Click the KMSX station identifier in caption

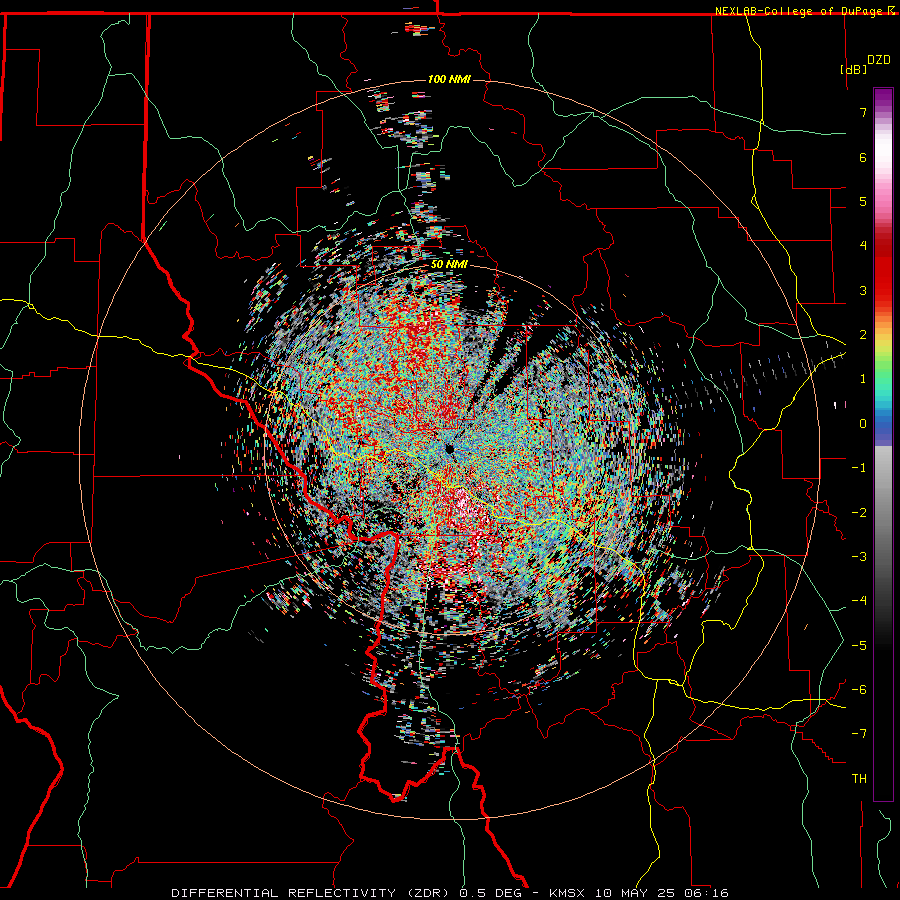click(569, 893)
